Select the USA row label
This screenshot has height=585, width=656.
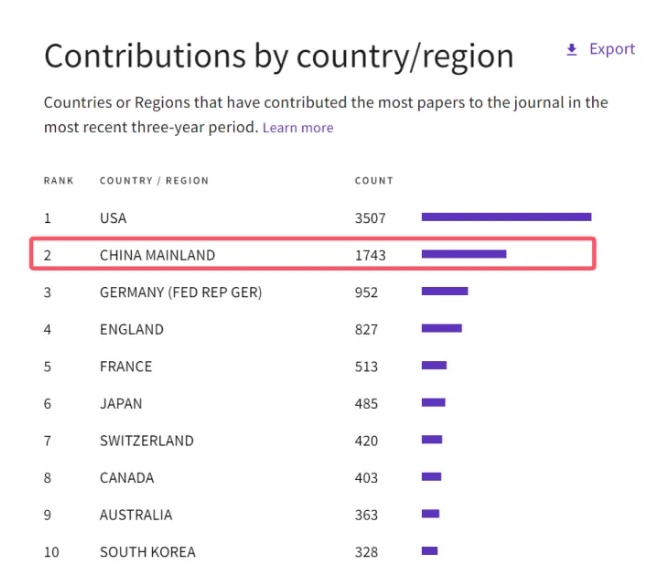click(113, 218)
